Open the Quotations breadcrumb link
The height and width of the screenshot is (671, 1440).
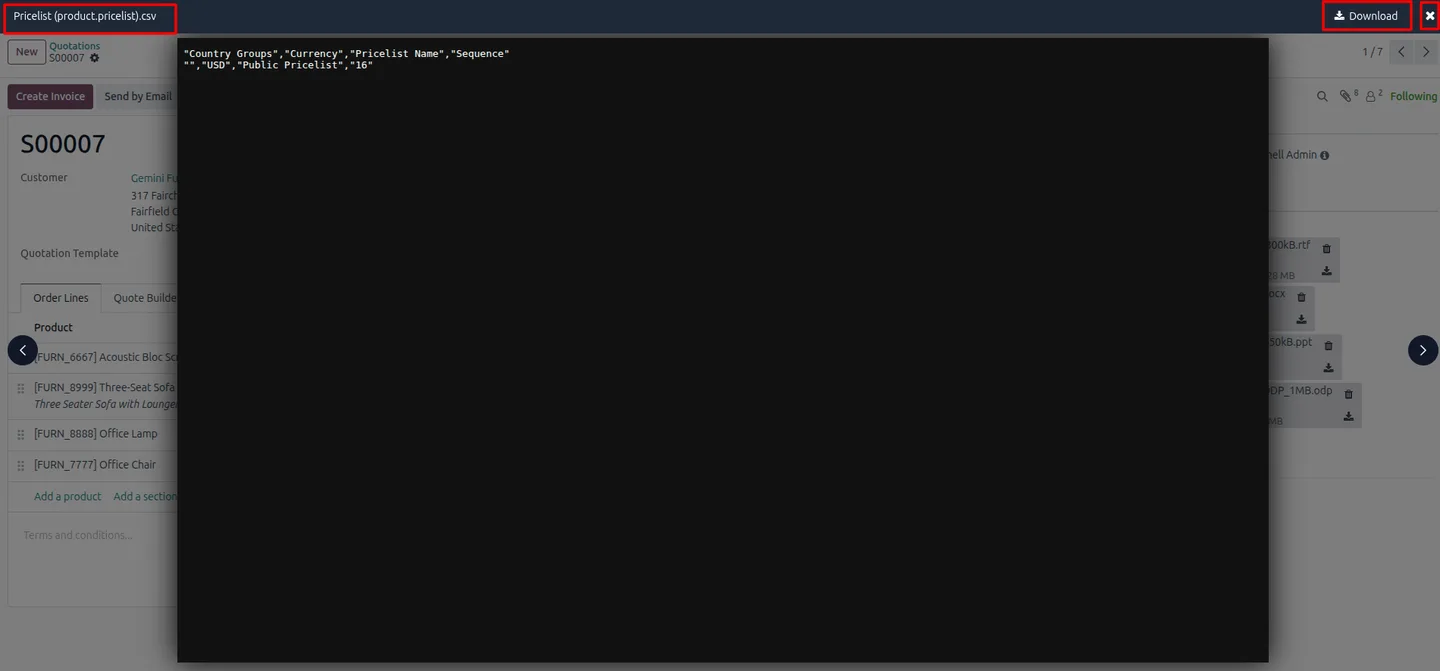(x=75, y=46)
